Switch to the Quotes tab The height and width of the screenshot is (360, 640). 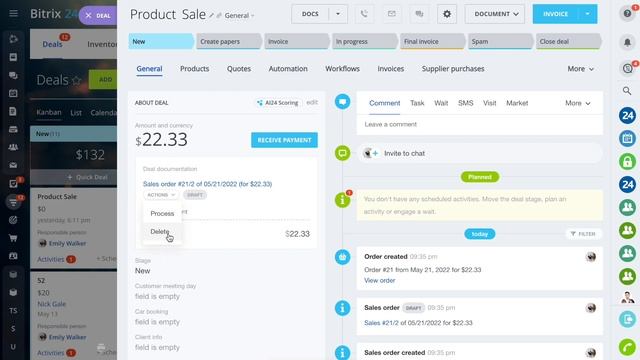pyautogui.click(x=239, y=69)
